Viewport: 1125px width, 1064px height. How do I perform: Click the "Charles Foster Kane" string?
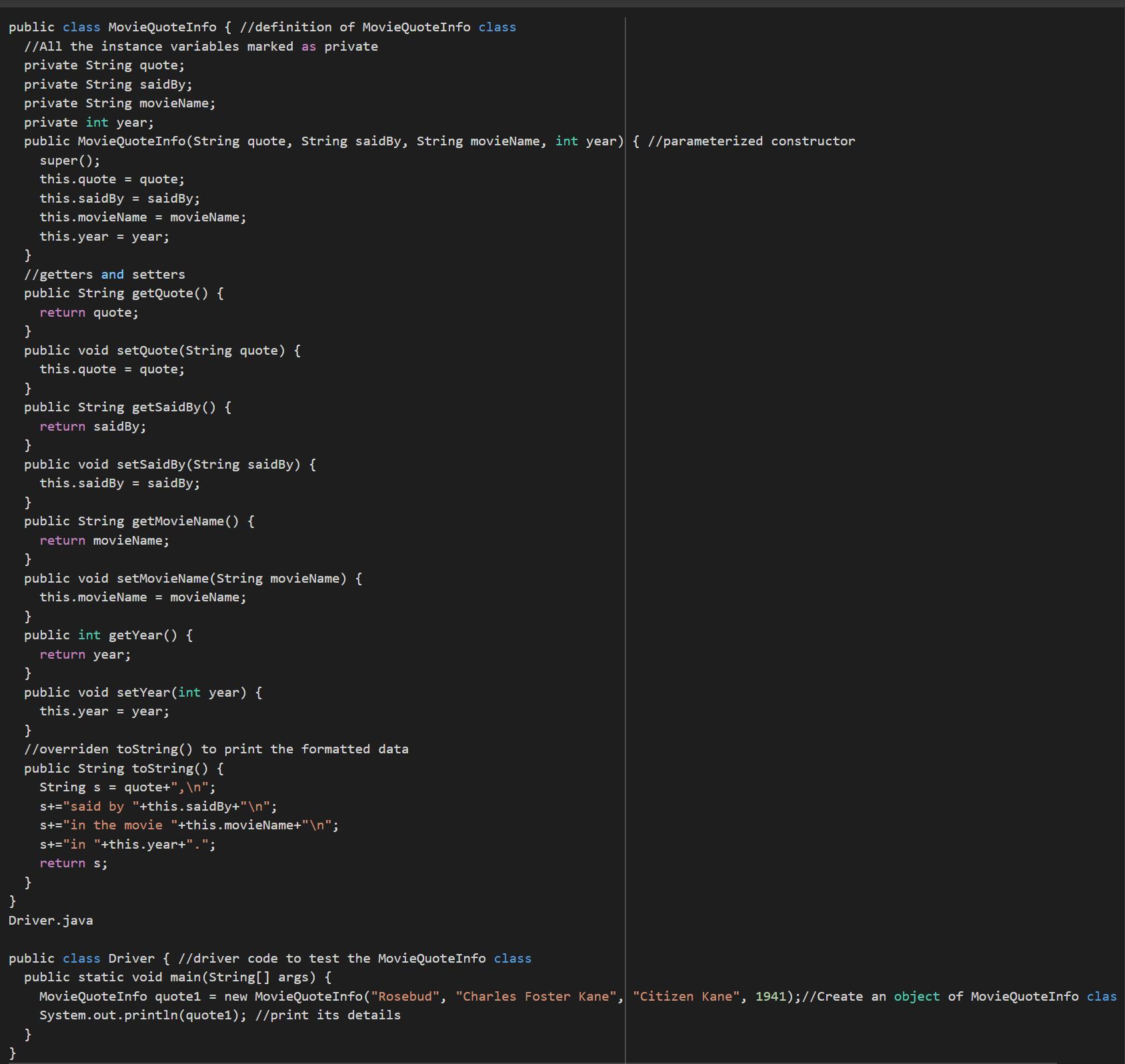(x=535, y=997)
